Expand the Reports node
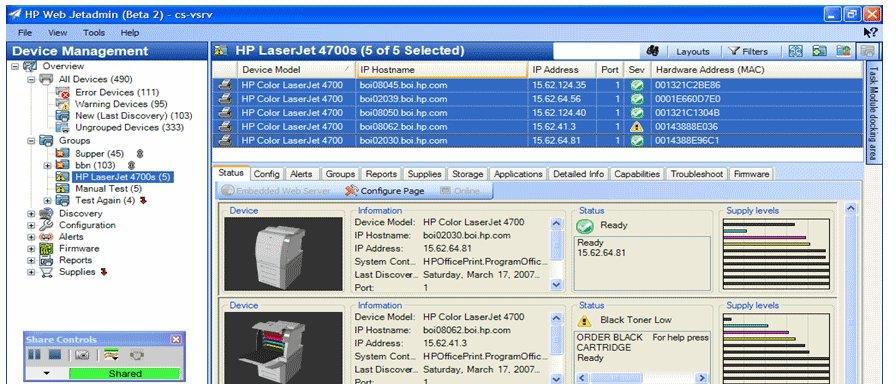The image size is (896, 384). (31, 261)
